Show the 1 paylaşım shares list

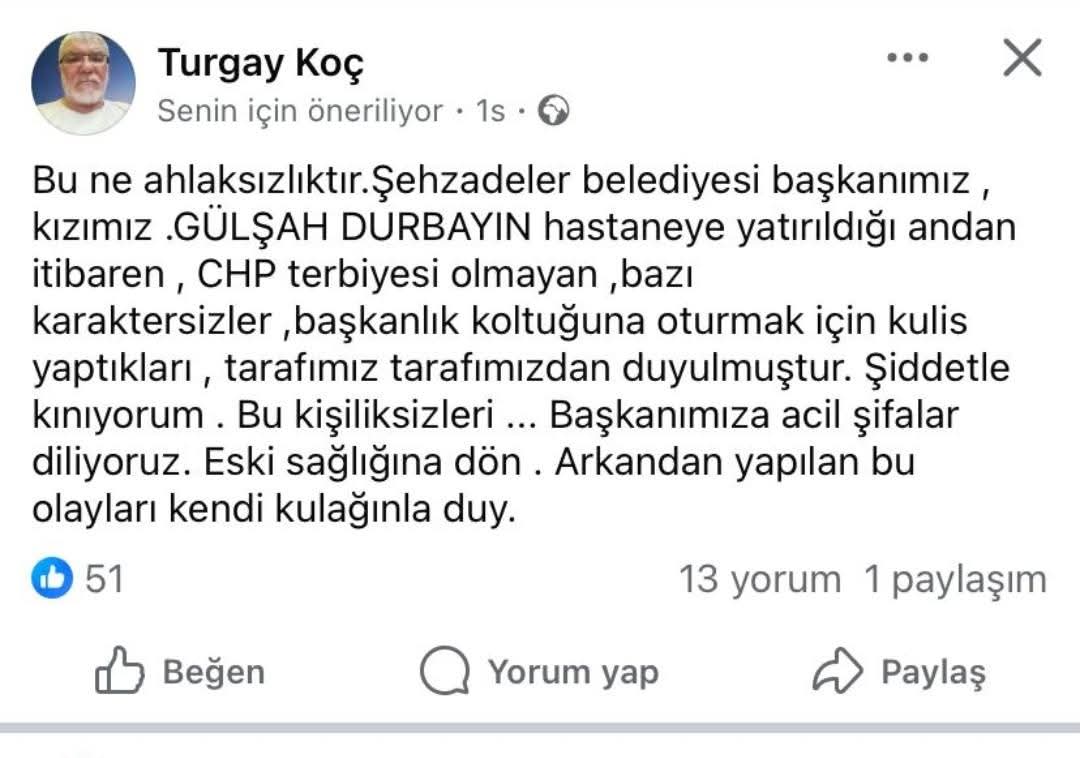[955, 579]
